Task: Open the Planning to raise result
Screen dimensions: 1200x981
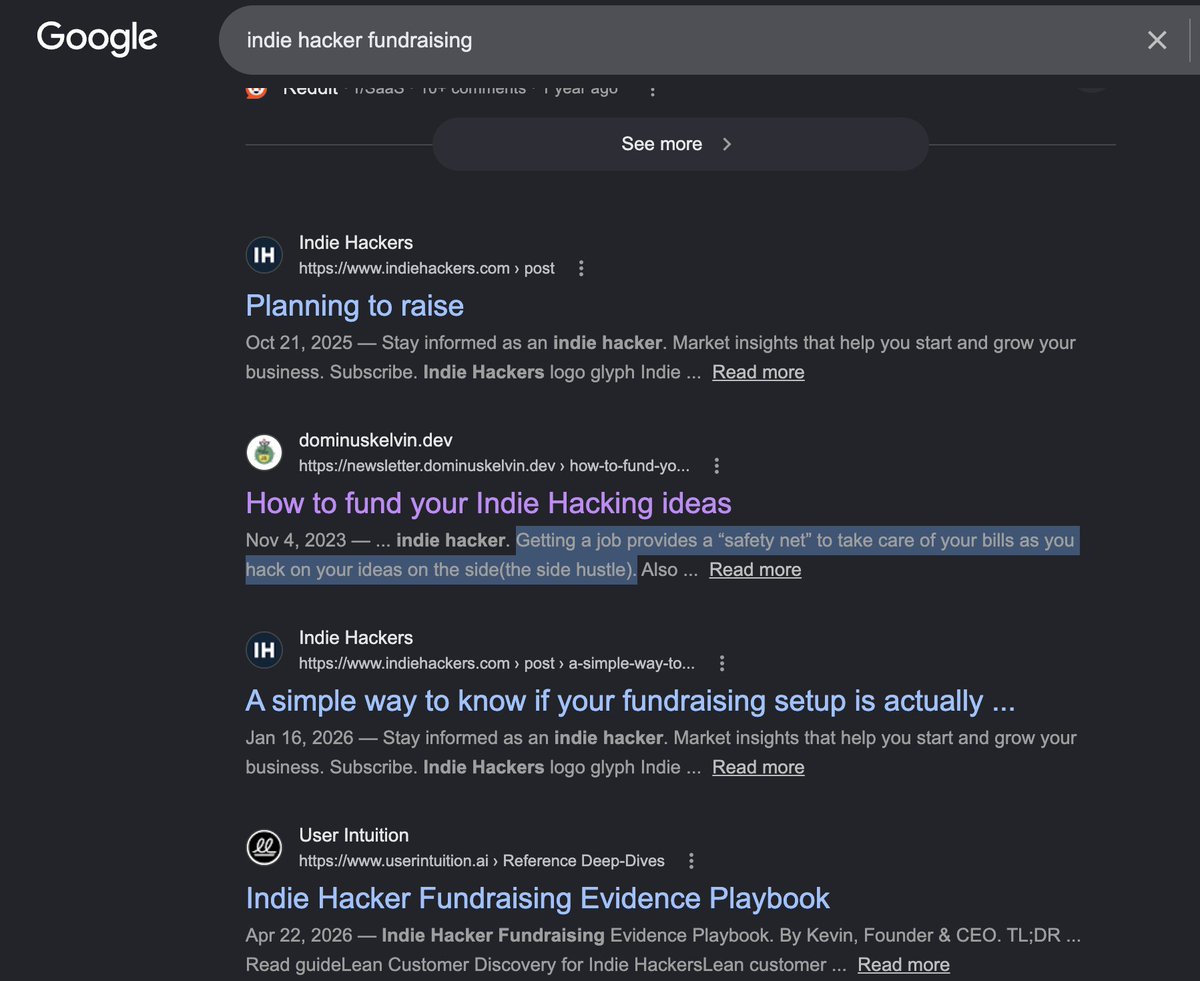Action: click(x=355, y=305)
